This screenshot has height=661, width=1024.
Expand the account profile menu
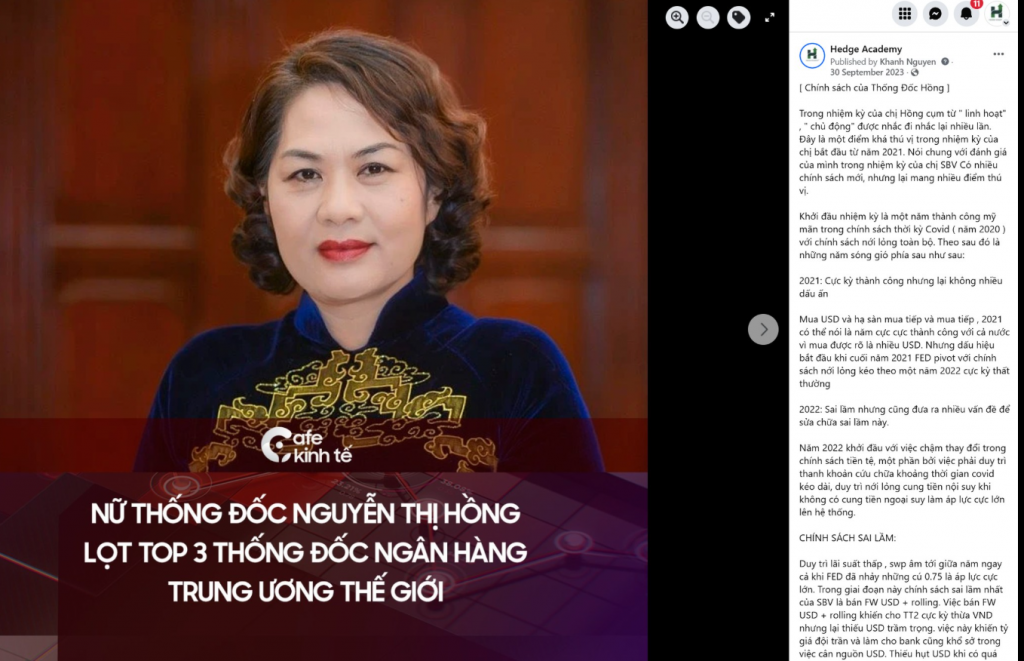coord(997,12)
